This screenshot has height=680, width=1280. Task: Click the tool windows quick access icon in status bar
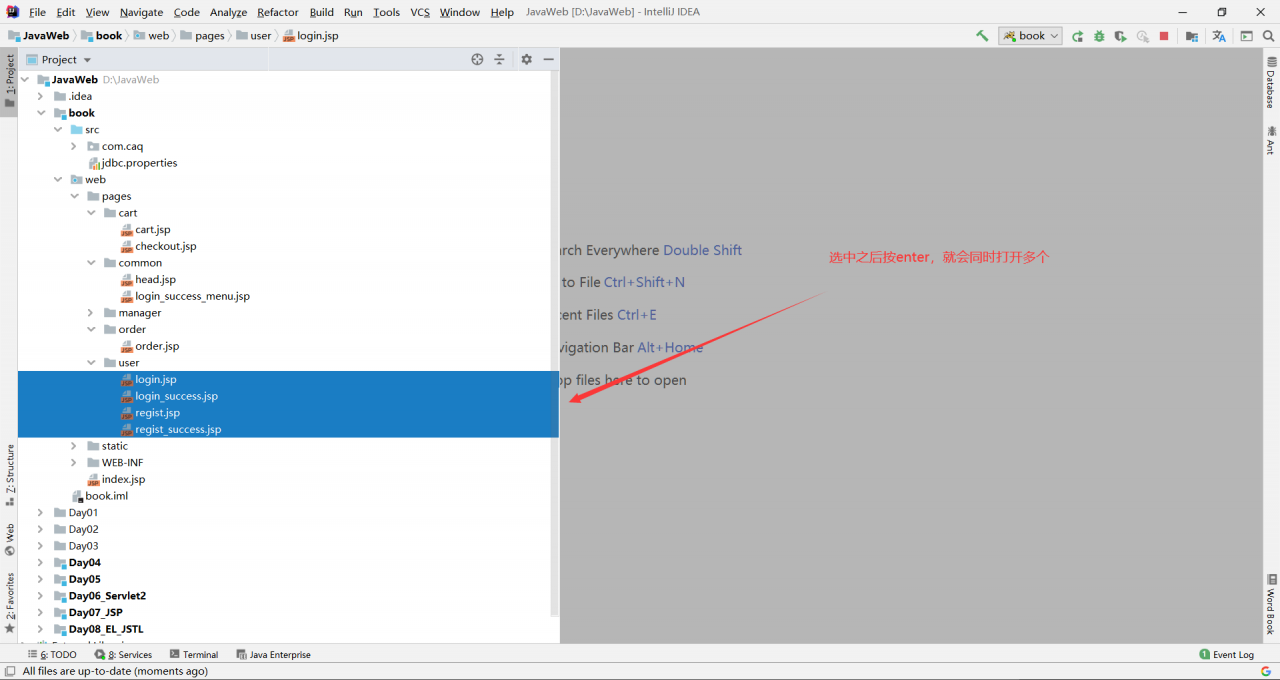[x=9, y=671]
